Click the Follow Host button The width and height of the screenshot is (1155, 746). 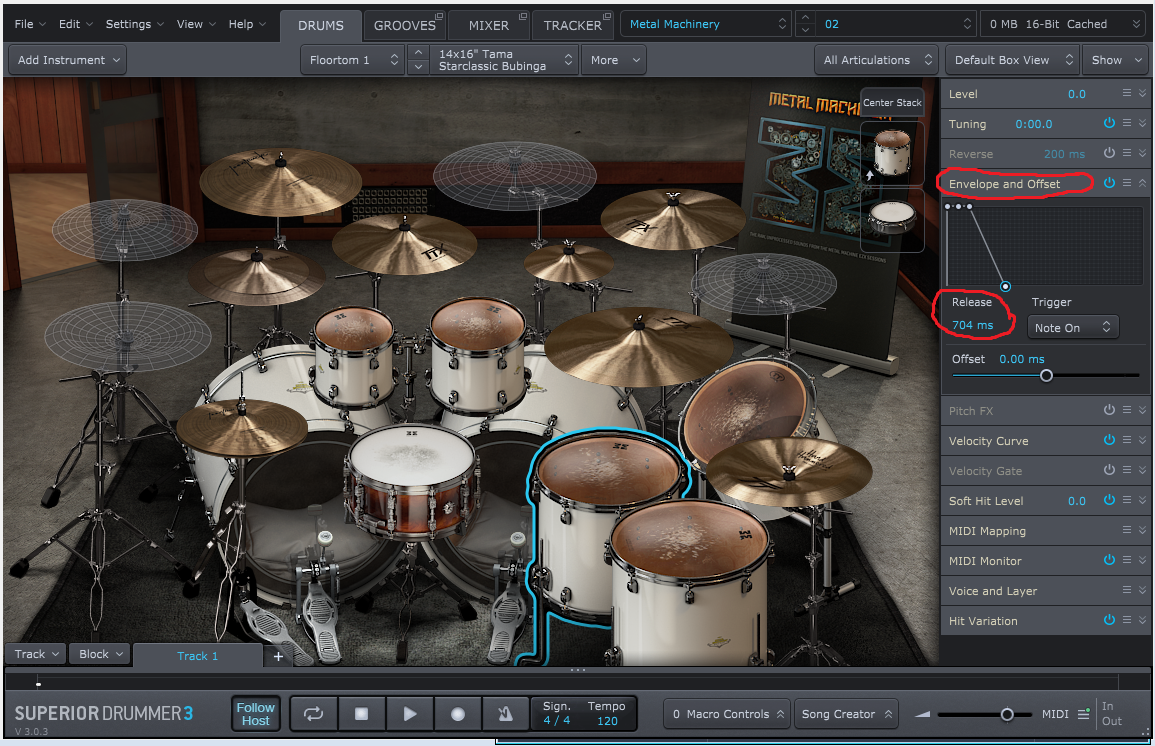click(255, 714)
